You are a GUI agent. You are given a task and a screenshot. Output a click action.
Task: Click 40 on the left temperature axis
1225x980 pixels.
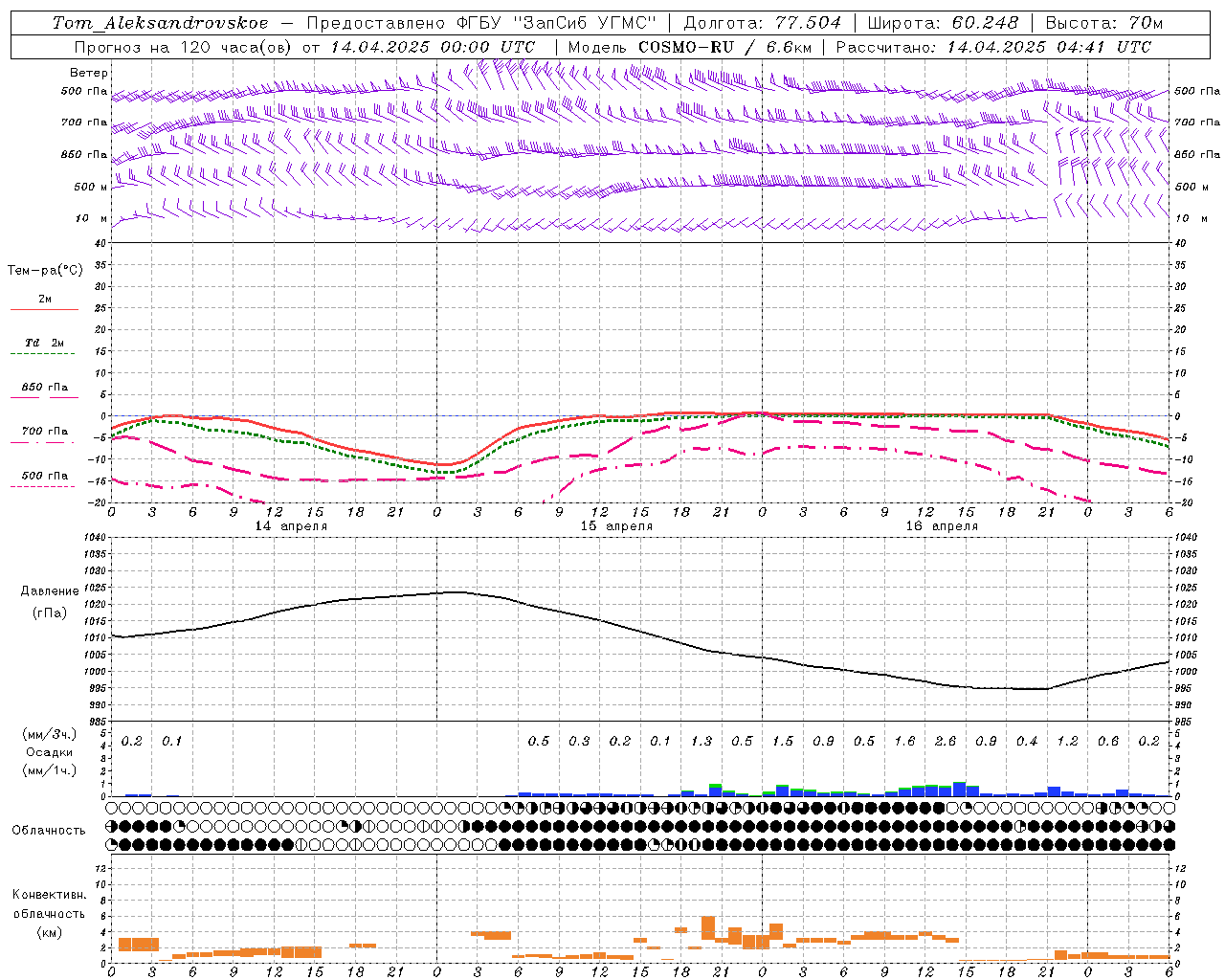point(101,243)
